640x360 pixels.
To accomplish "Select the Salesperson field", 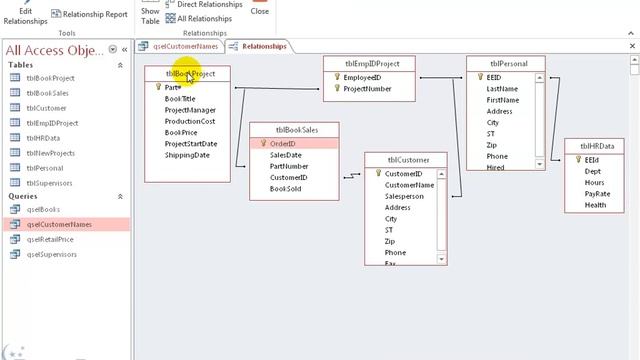I will point(404,196).
